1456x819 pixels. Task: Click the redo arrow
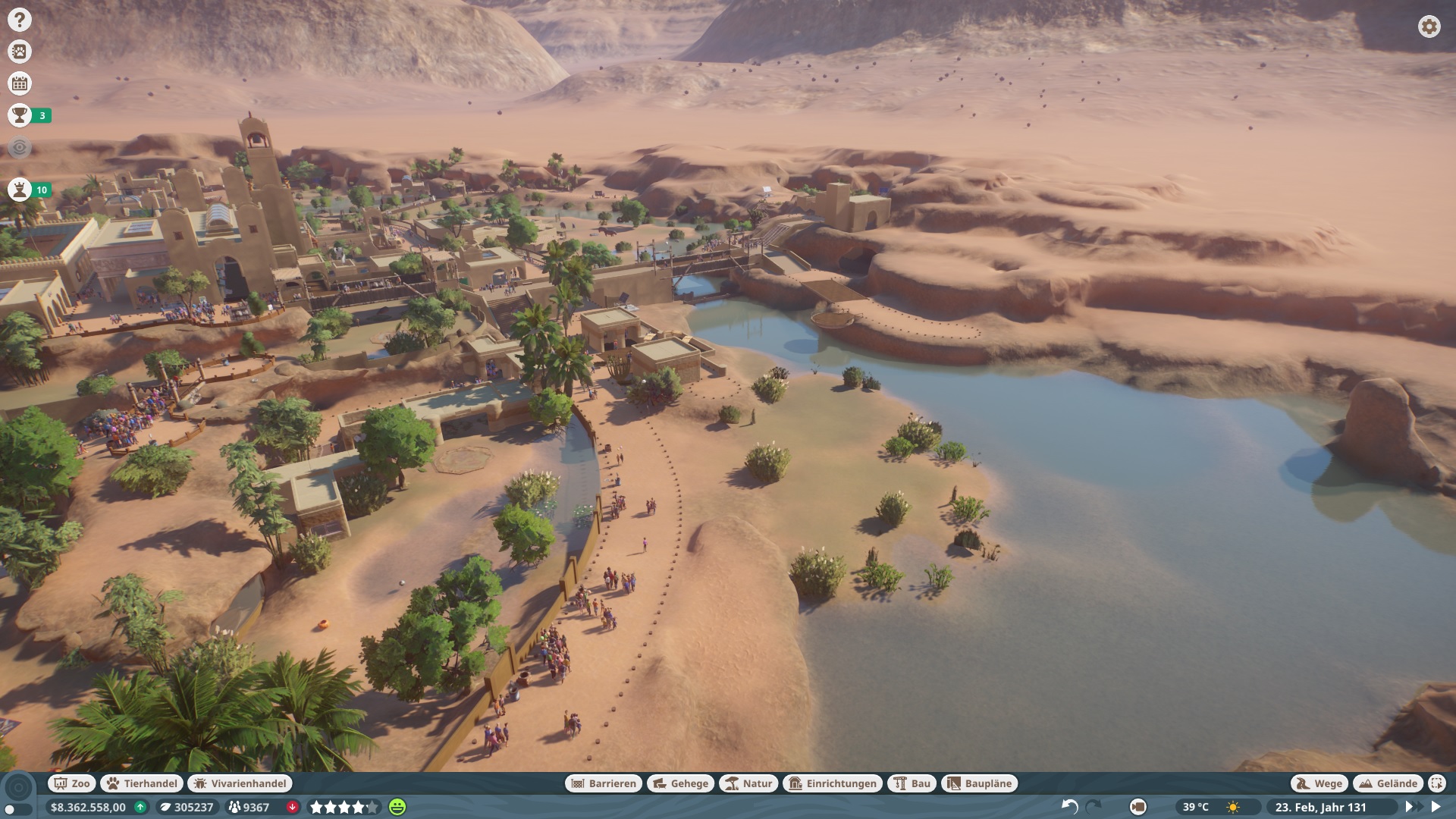coord(1094,807)
